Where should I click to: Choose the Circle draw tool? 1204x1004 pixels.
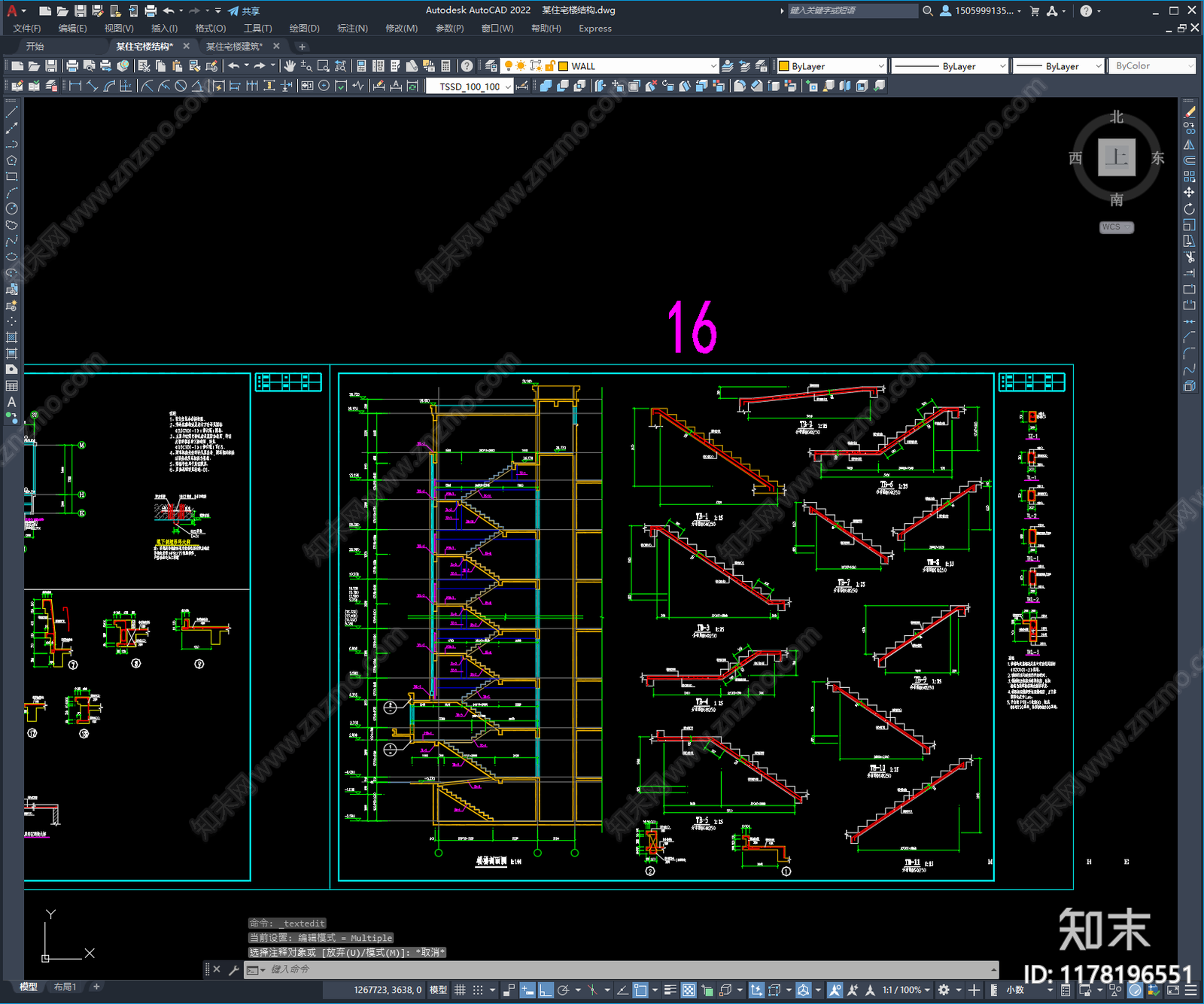point(11,208)
